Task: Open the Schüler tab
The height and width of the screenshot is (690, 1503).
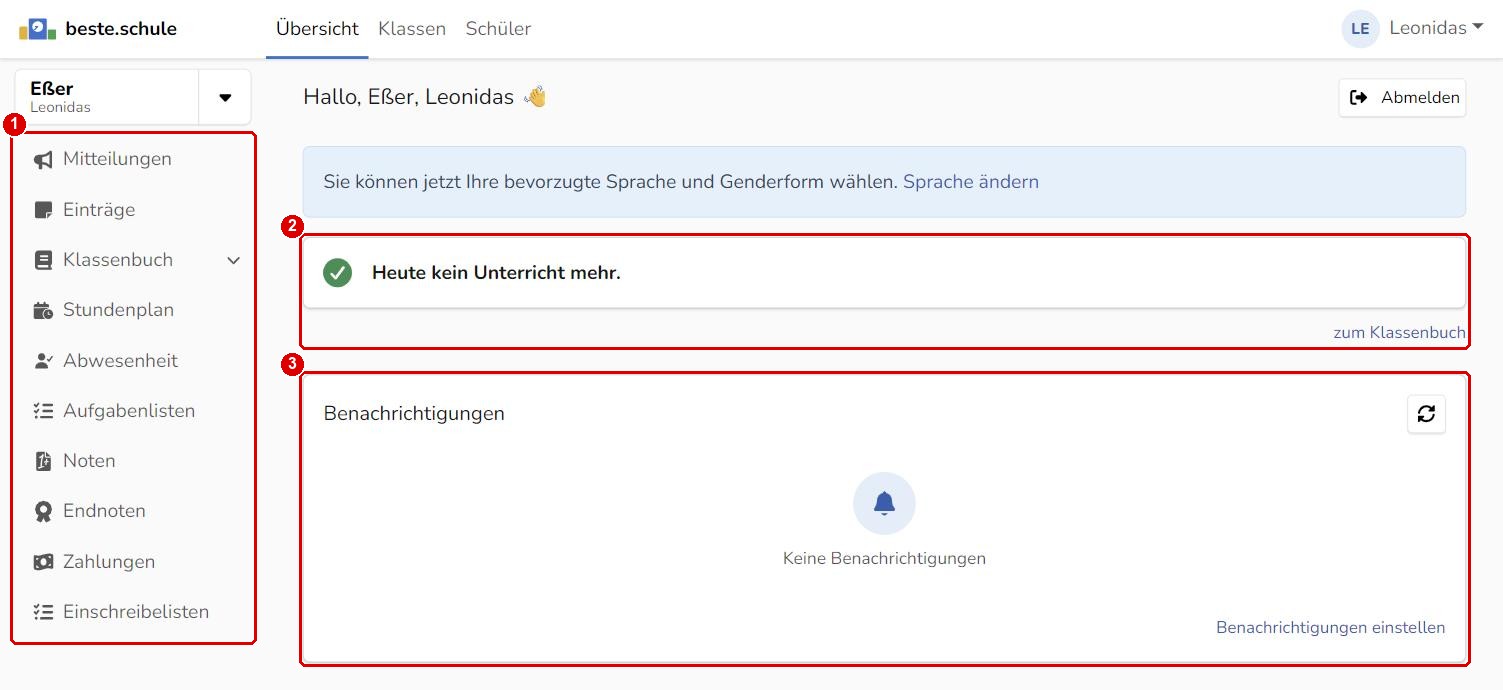Action: pos(498,29)
